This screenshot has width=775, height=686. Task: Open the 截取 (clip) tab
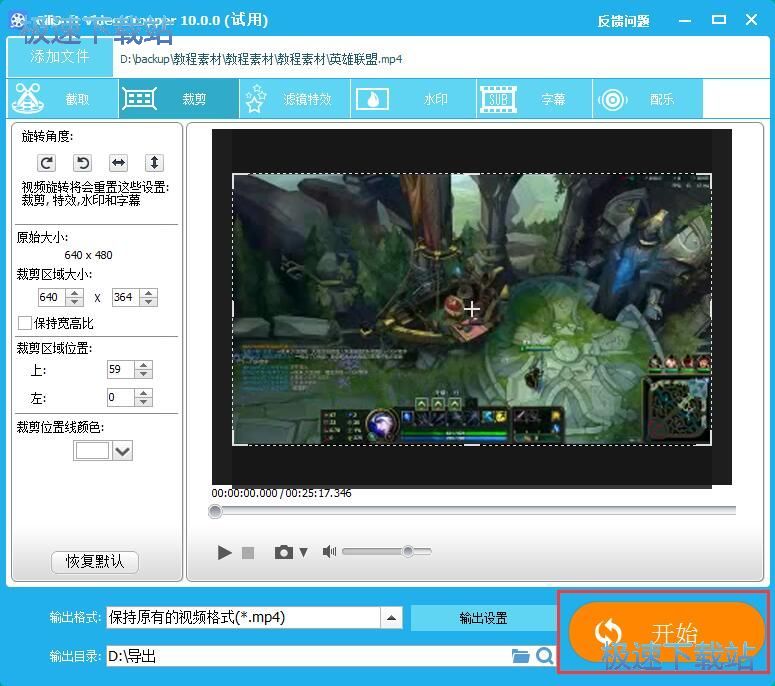[63, 98]
